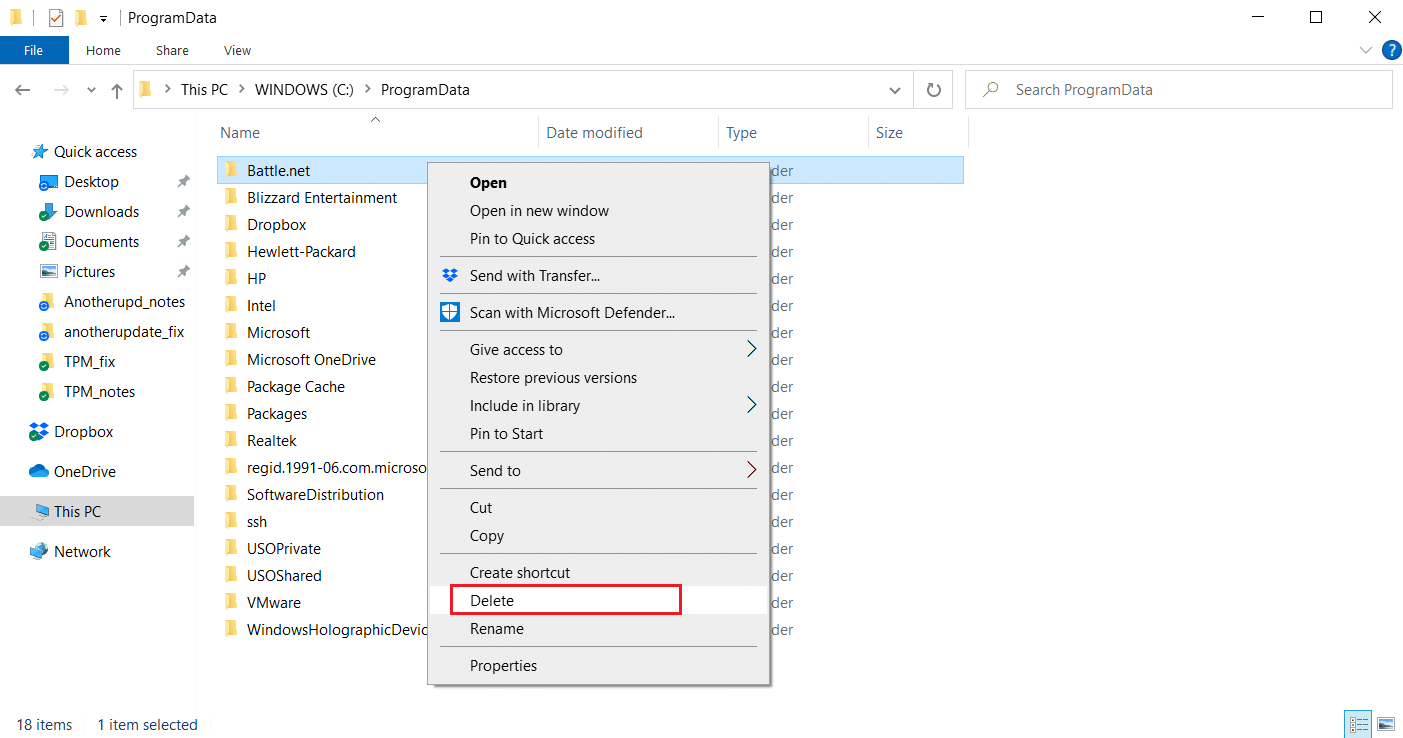This screenshot has height=738, width=1403.
Task: Open Documents in Quick access
Action: (102, 242)
